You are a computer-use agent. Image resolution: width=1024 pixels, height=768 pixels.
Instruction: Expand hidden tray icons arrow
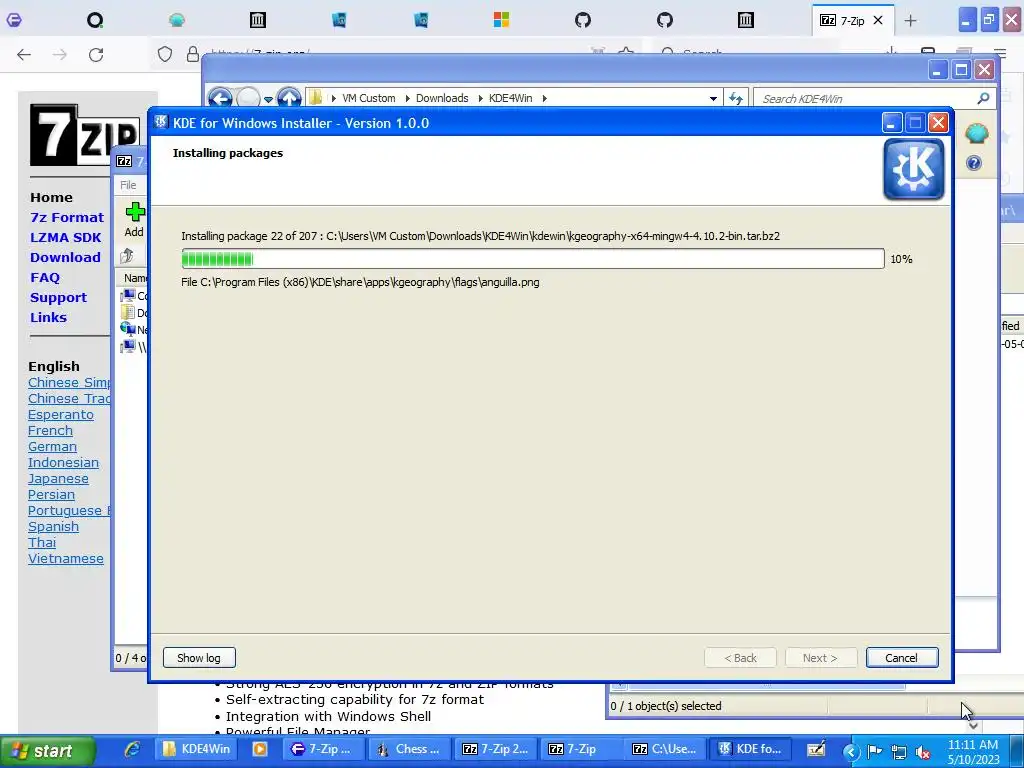coord(850,752)
